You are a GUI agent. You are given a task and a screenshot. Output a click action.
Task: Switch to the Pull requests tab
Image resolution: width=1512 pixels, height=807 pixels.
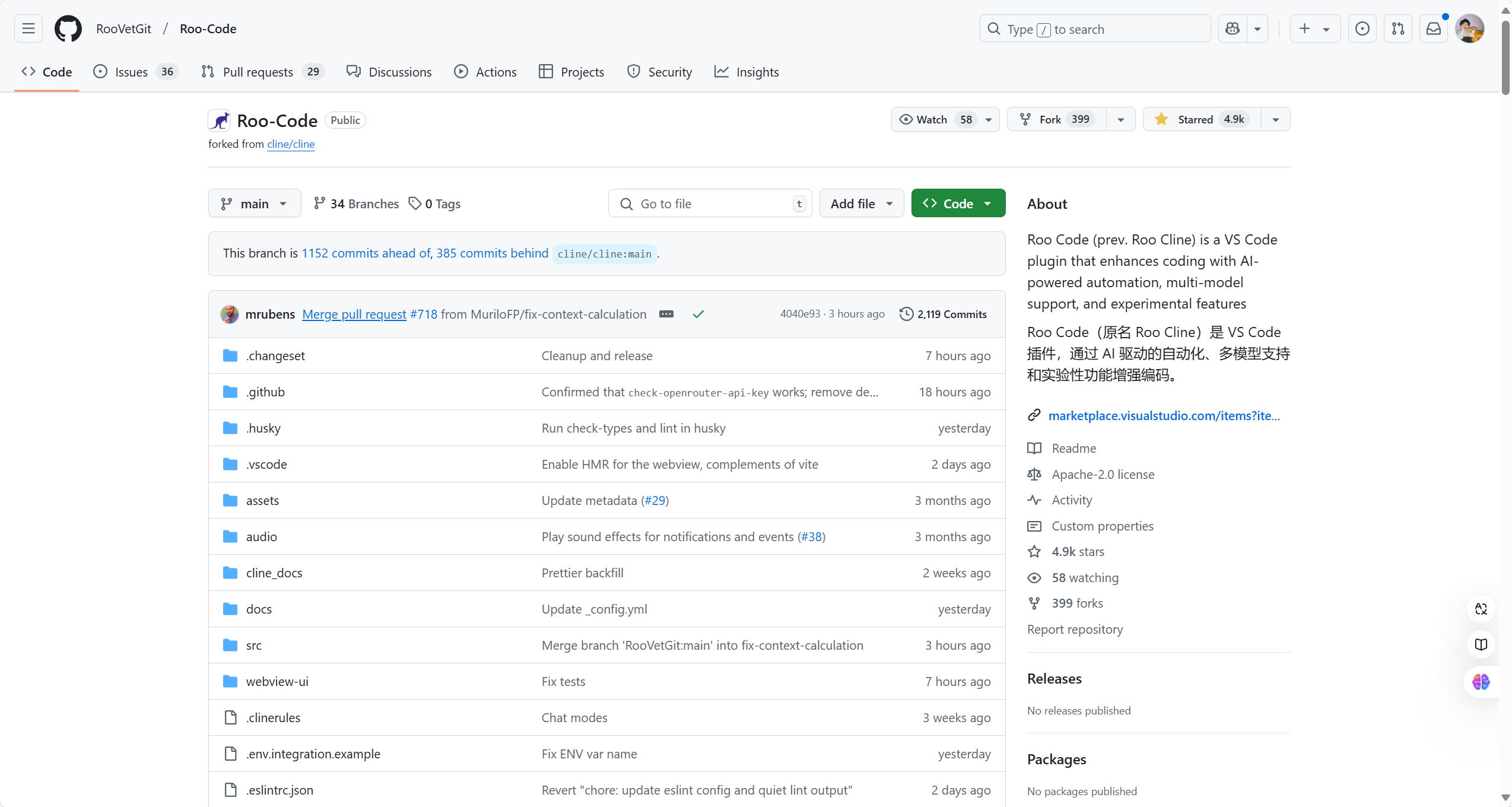click(x=257, y=72)
